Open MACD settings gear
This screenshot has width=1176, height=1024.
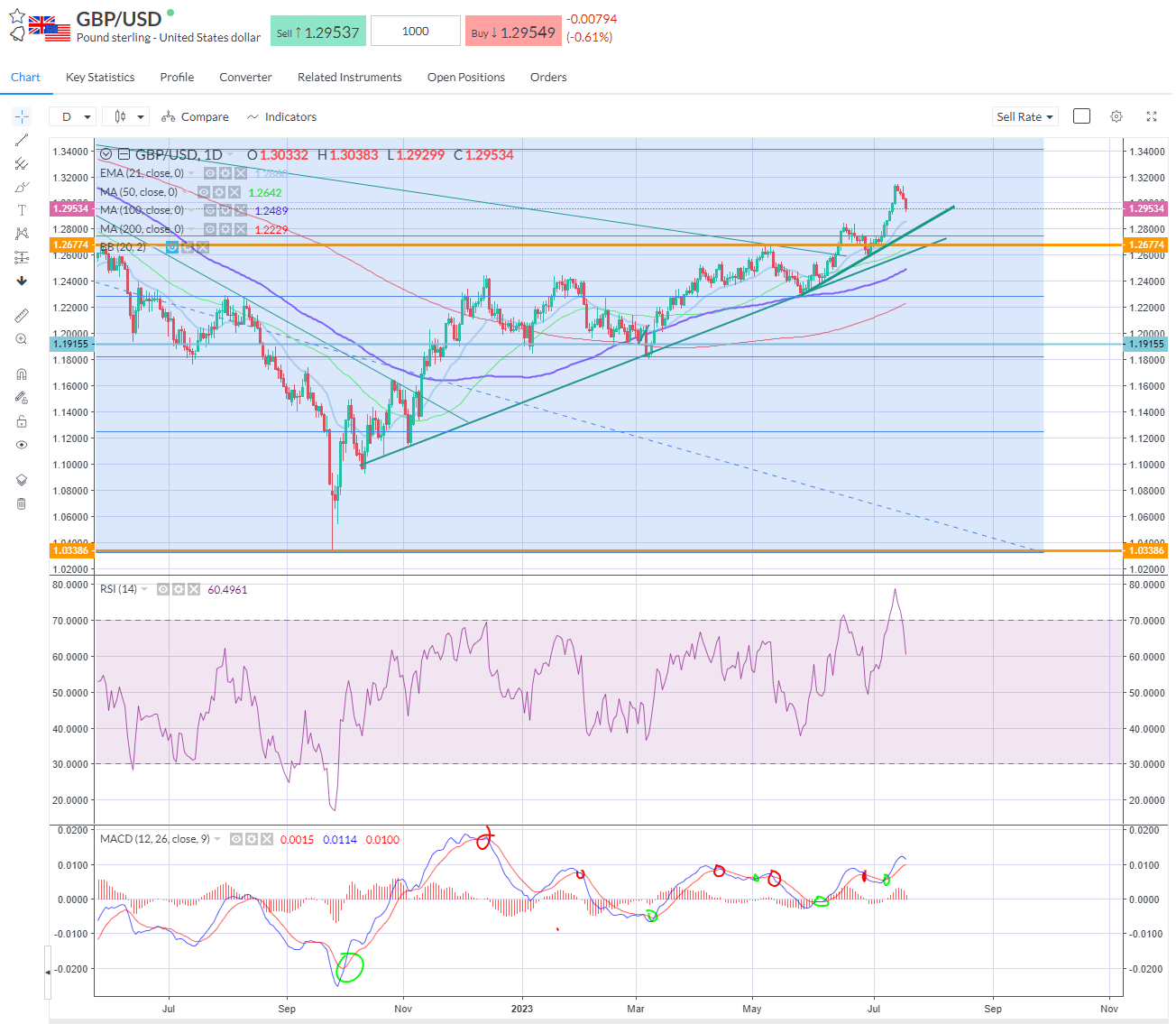[252, 839]
